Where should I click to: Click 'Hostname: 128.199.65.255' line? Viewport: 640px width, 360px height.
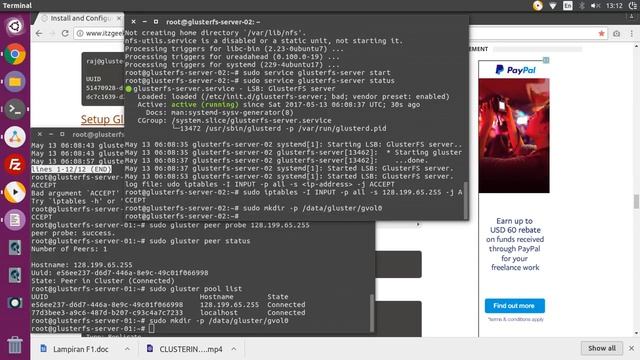[82, 265]
